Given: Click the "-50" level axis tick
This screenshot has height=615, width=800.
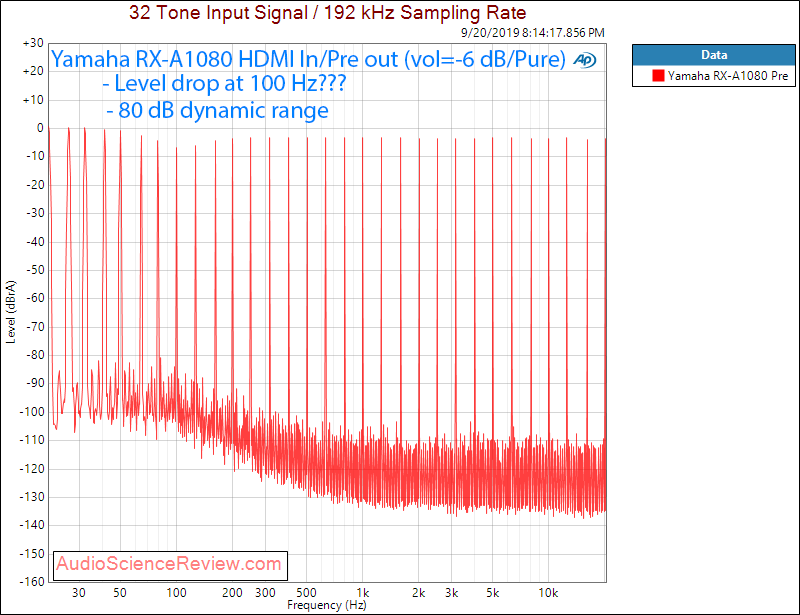Looking at the screenshot, I should tap(35, 270).
